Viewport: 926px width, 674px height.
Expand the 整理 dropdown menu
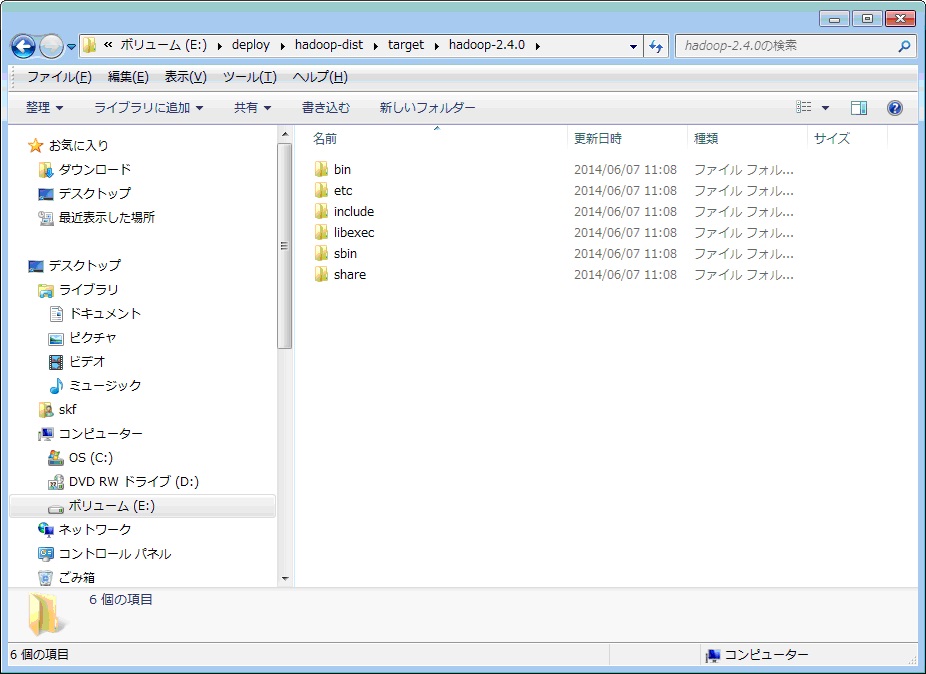coord(45,108)
